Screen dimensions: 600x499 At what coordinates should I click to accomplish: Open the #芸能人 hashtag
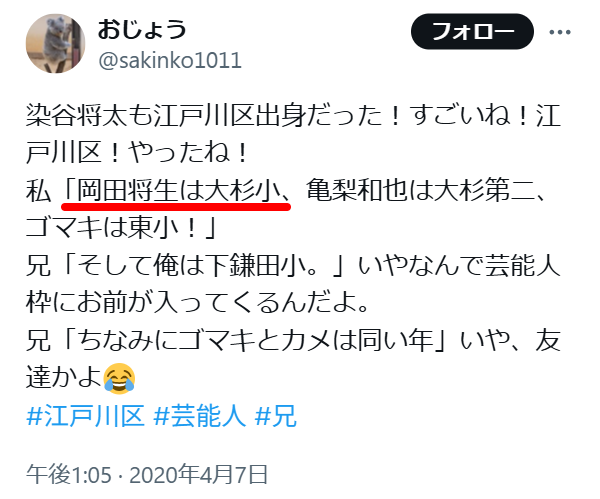point(199,416)
